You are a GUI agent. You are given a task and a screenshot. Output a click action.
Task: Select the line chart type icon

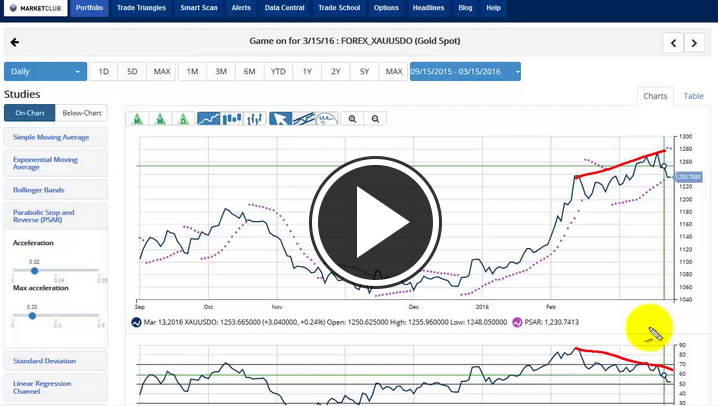pos(209,118)
